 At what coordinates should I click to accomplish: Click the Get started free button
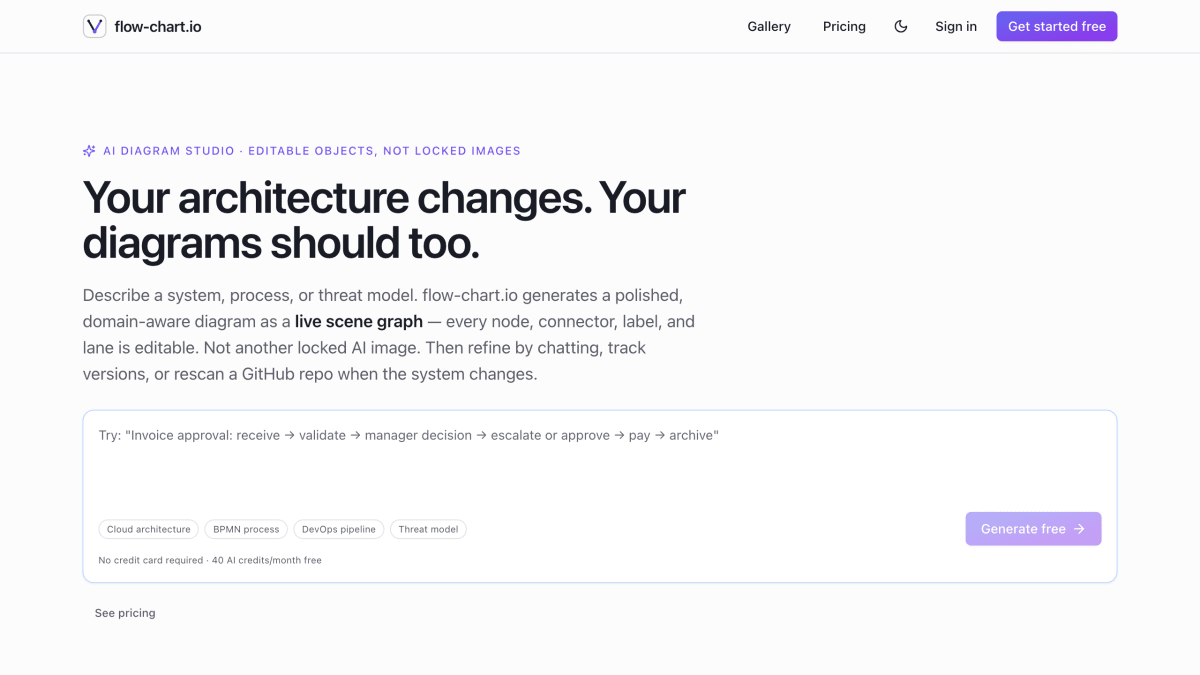[x=1057, y=26]
